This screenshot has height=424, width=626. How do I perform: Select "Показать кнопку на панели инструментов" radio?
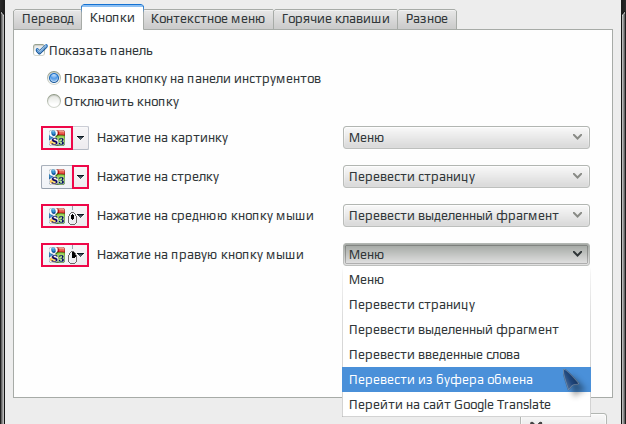coord(54,78)
